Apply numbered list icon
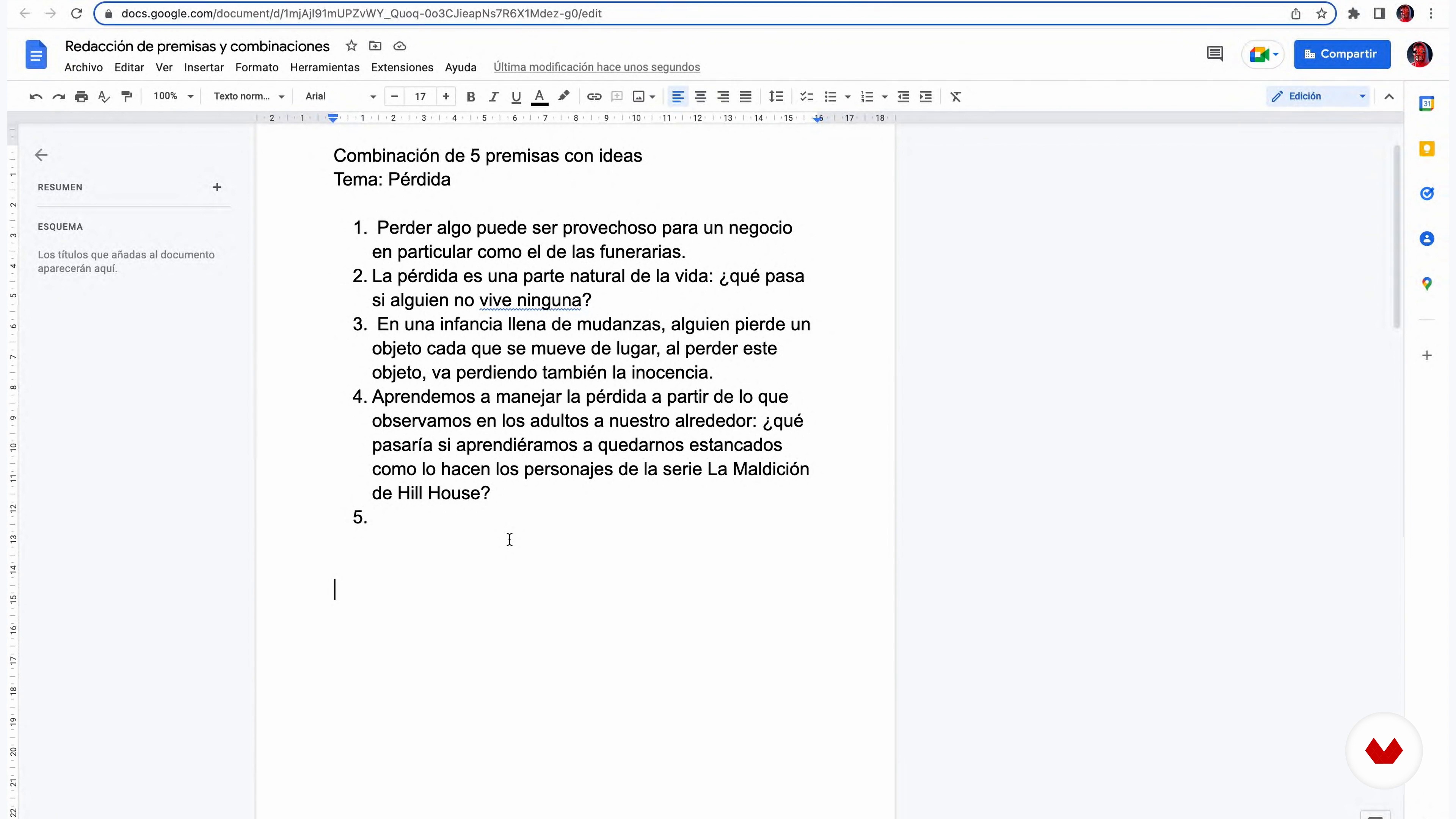Viewport: 1456px width, 819px height. (867, 97)
